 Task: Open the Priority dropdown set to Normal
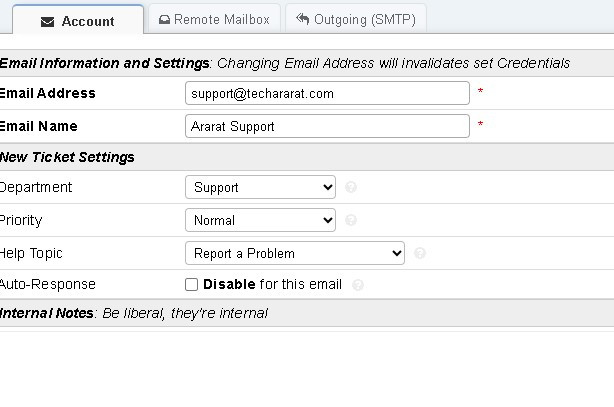pyautogui.click(x=260, y=220)
